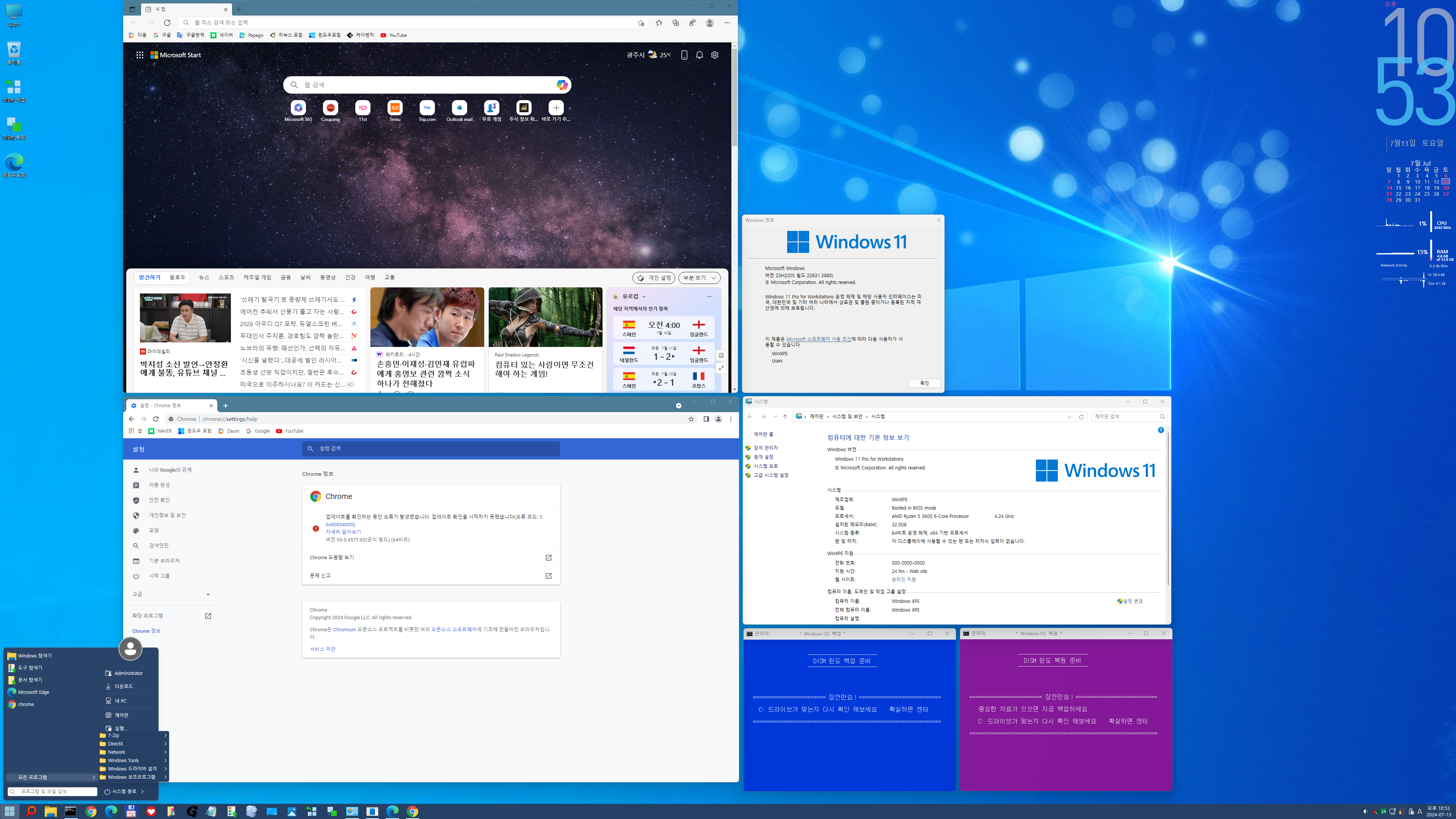Open YouTube bookmark in Edge favorites bar
Image resolution: width=1456 pixels, height=819 pixels.
tap(394, 35)
